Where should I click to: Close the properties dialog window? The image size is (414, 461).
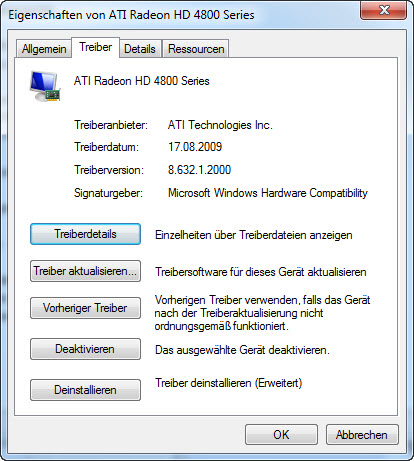pyautogui.click(x=384, y=10)
